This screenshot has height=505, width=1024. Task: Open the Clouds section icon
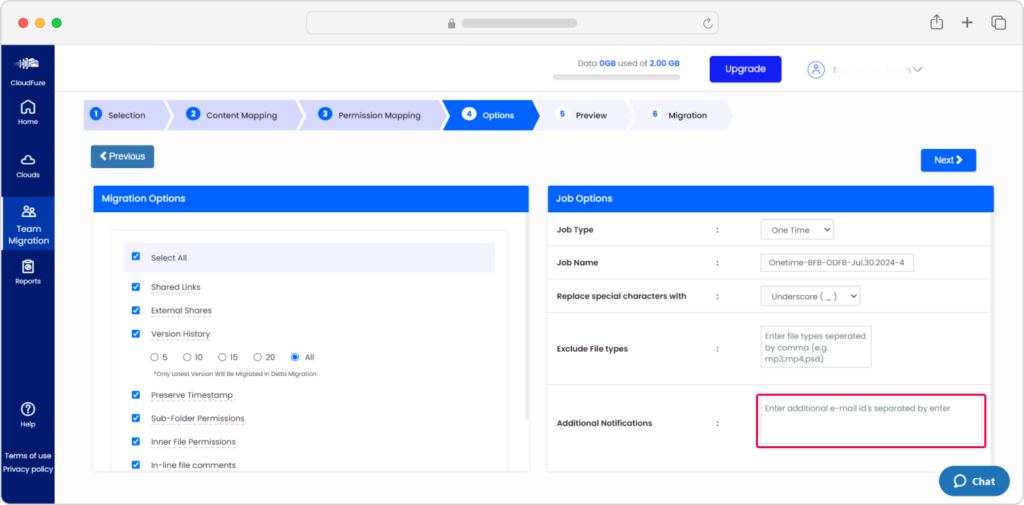[x=28, y=161]
